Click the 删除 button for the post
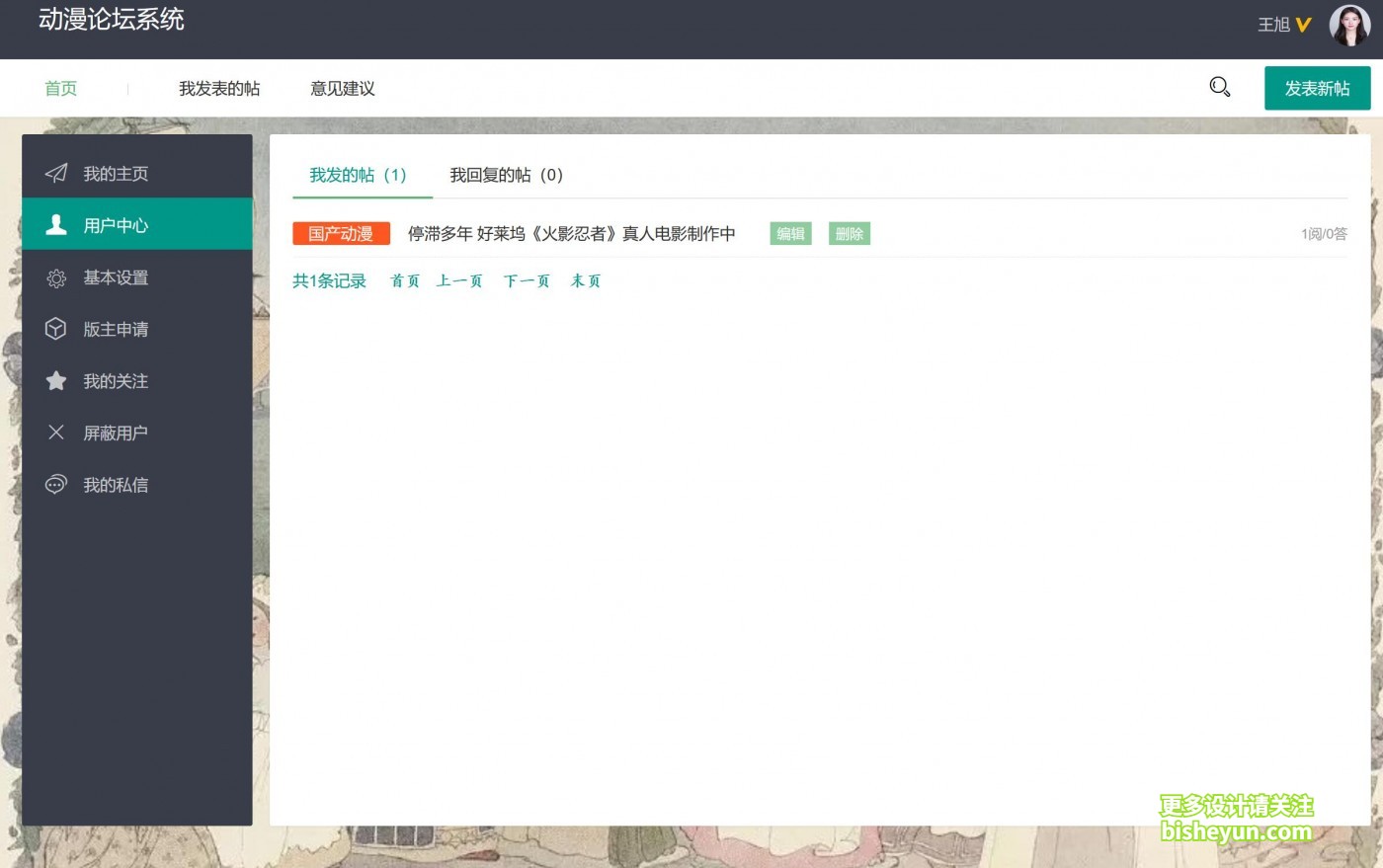Screen dimensions: 1383x868 coord(849,233)
